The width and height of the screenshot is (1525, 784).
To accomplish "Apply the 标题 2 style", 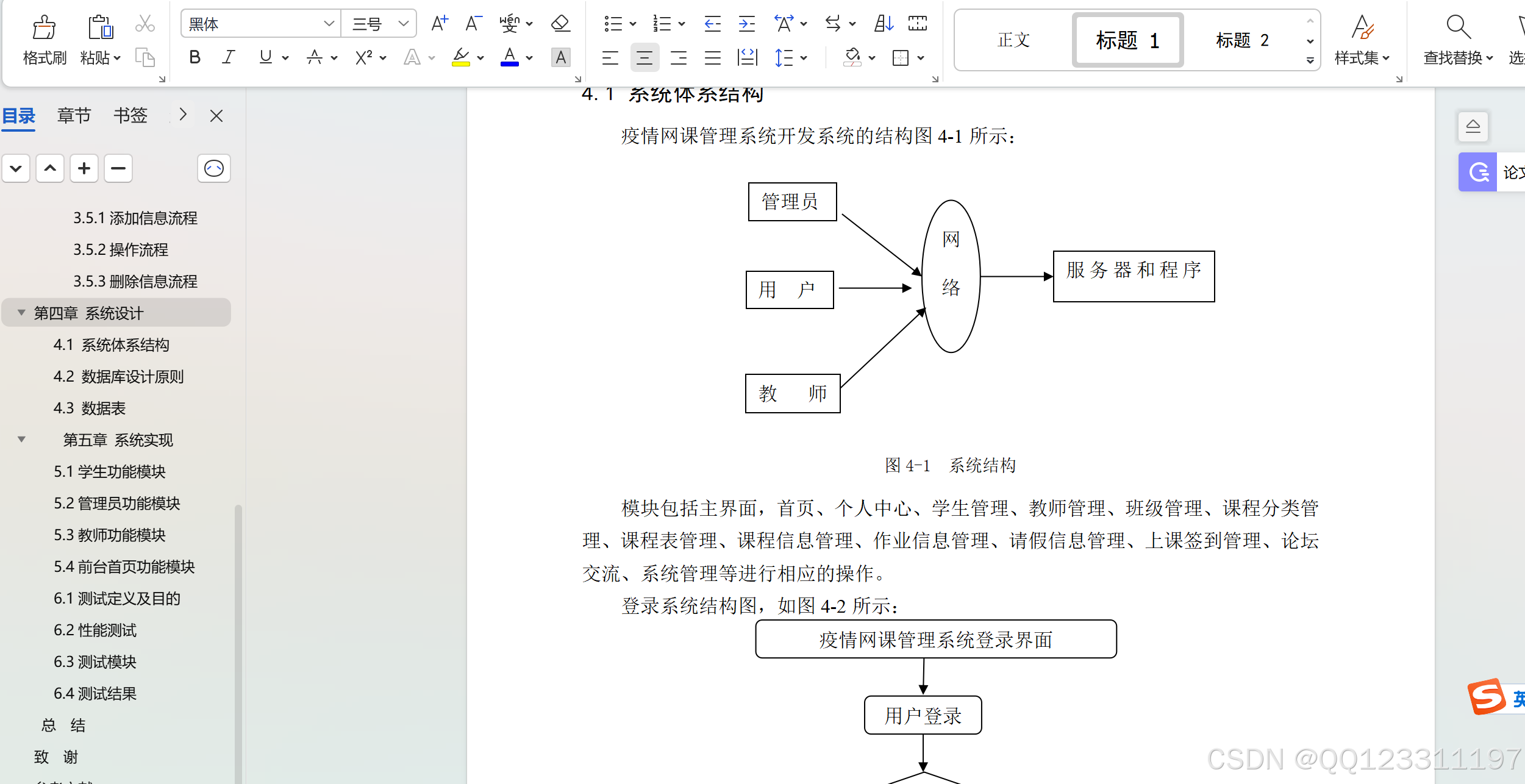I will (1241, 40).
